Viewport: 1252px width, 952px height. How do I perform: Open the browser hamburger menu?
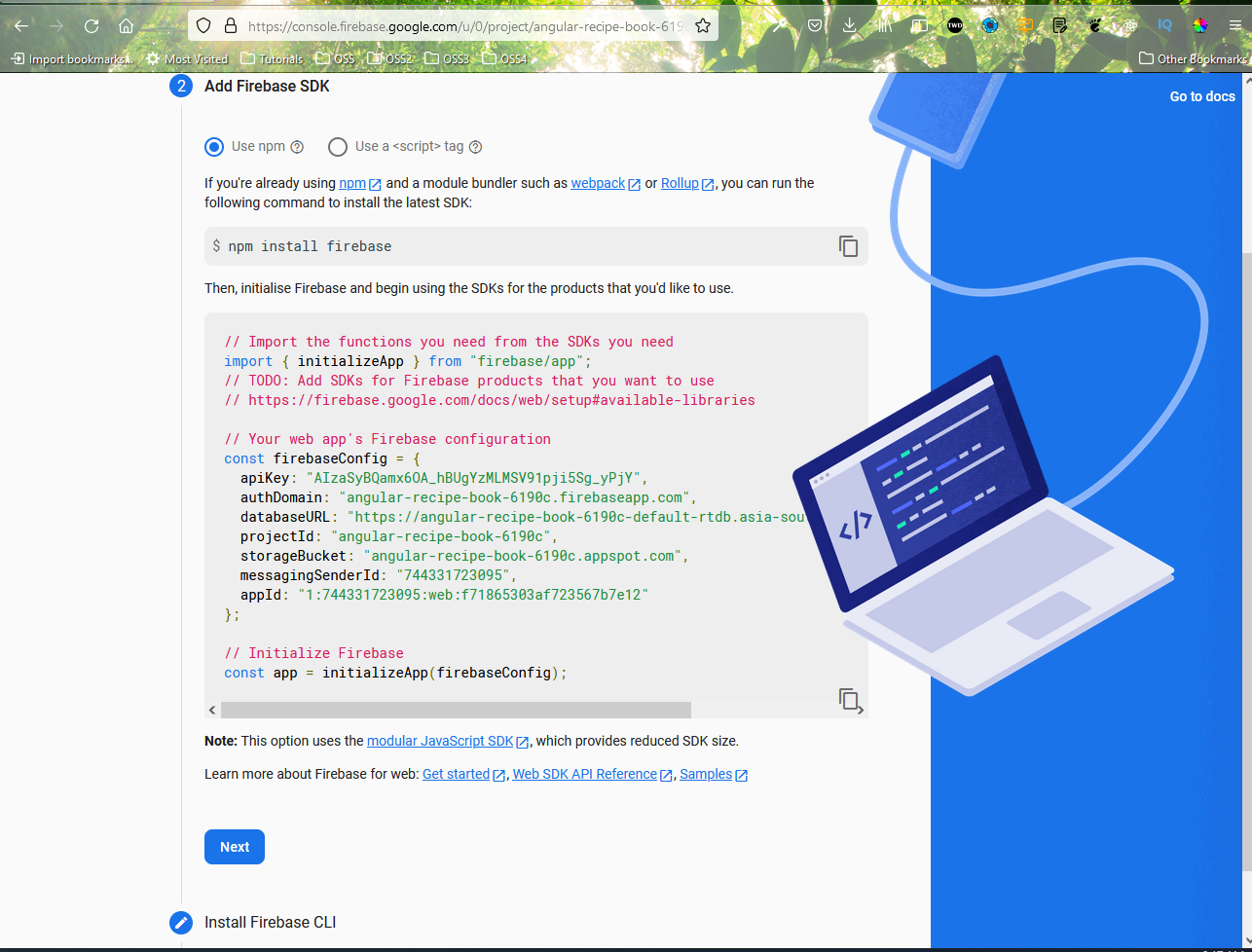tap(1235, 26)
